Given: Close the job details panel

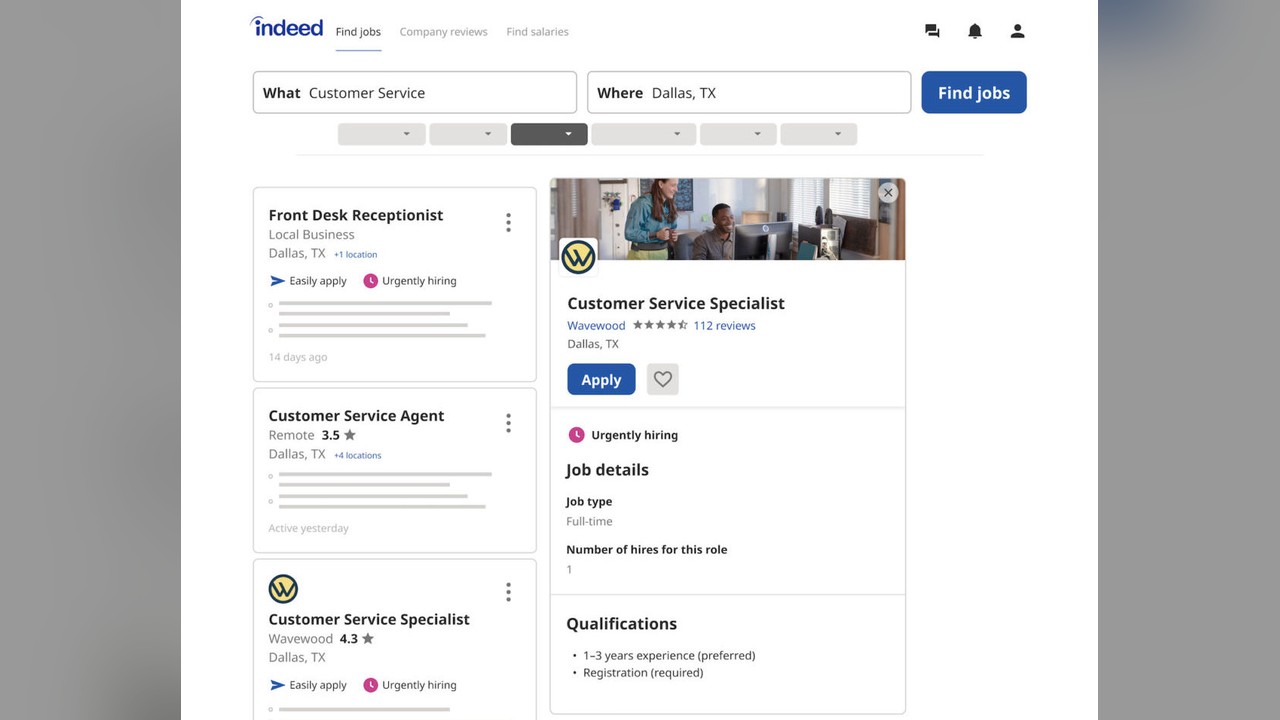Looking at the screenshot, I should coord(887,193).
